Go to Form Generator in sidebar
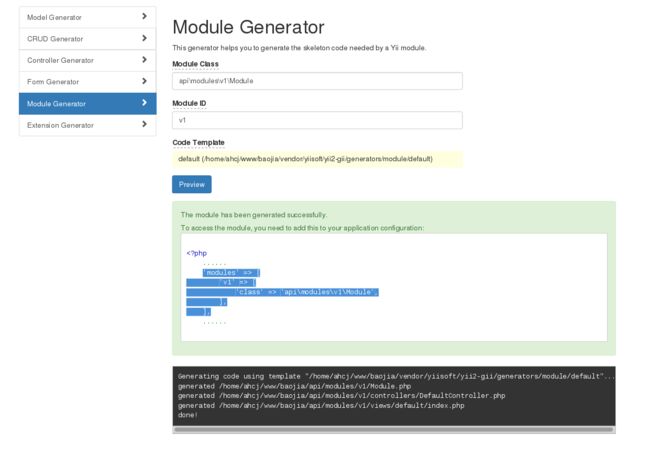The width and height of the screenshot is (650, 456). 87,82
